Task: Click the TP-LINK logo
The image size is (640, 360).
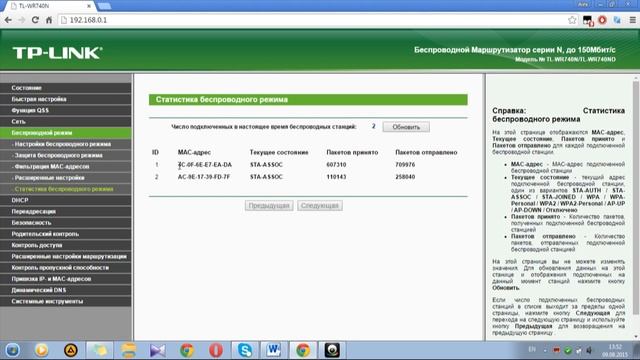Action: point(57,53)
